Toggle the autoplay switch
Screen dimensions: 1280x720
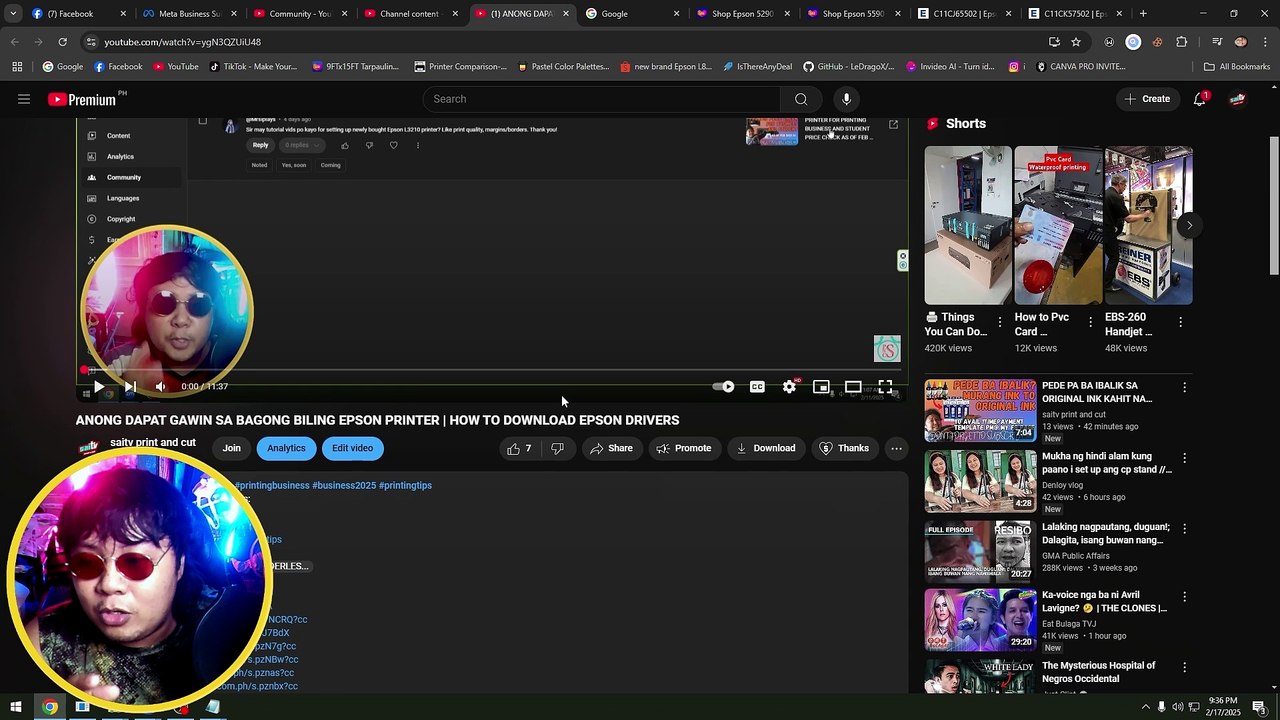click(724, 387)
